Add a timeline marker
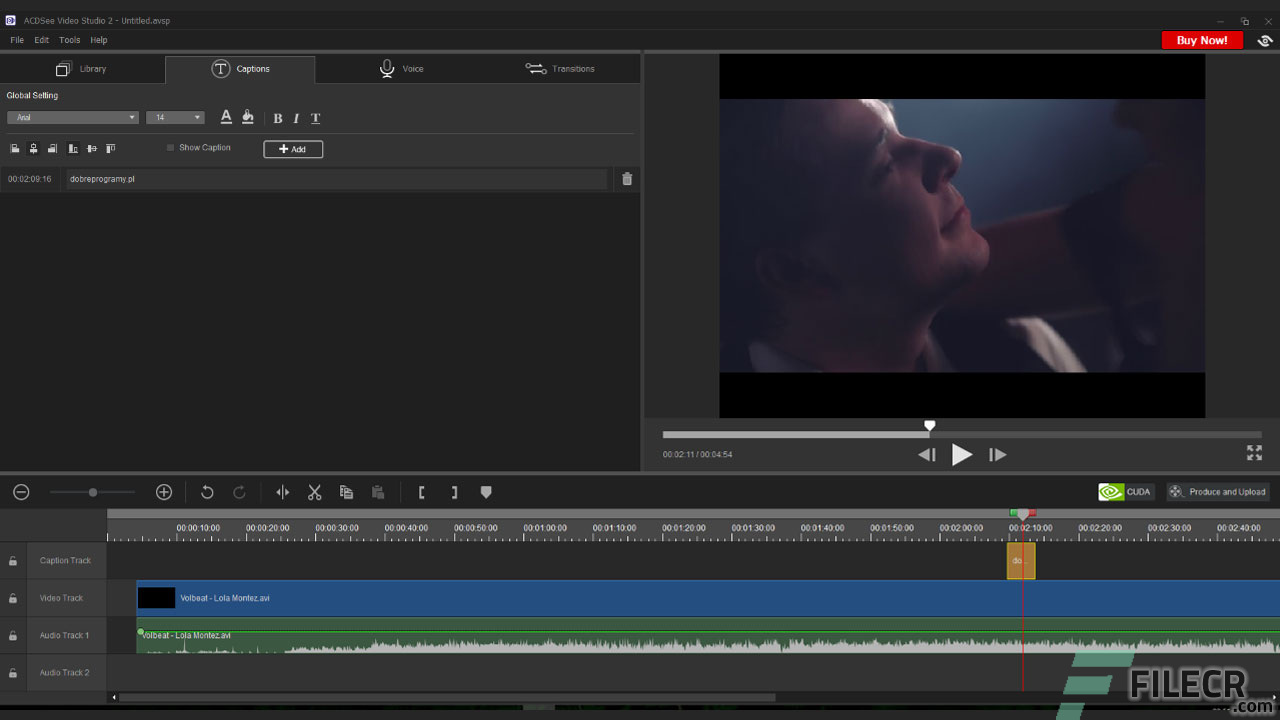 pyautogui.click(x=486, y=492)
